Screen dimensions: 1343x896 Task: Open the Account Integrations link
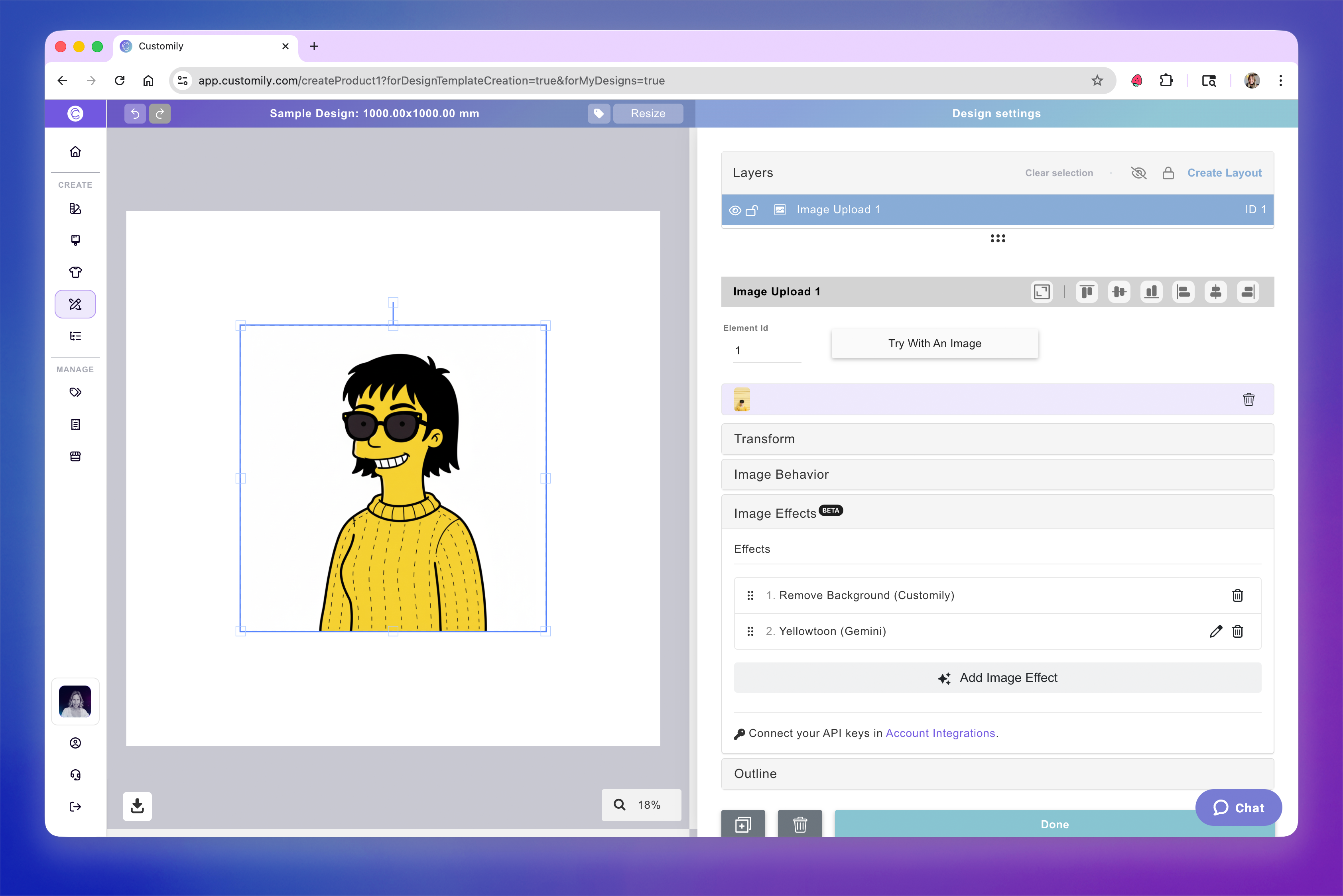[940, 733]
